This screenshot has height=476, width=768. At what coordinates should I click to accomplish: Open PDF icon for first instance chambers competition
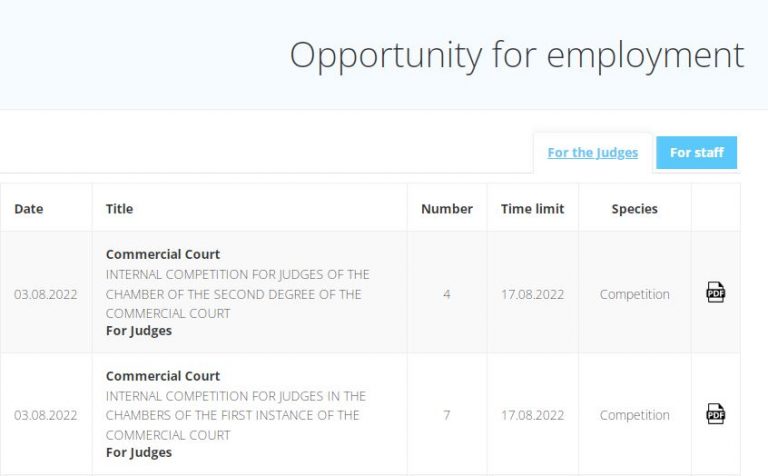(716, 414)
